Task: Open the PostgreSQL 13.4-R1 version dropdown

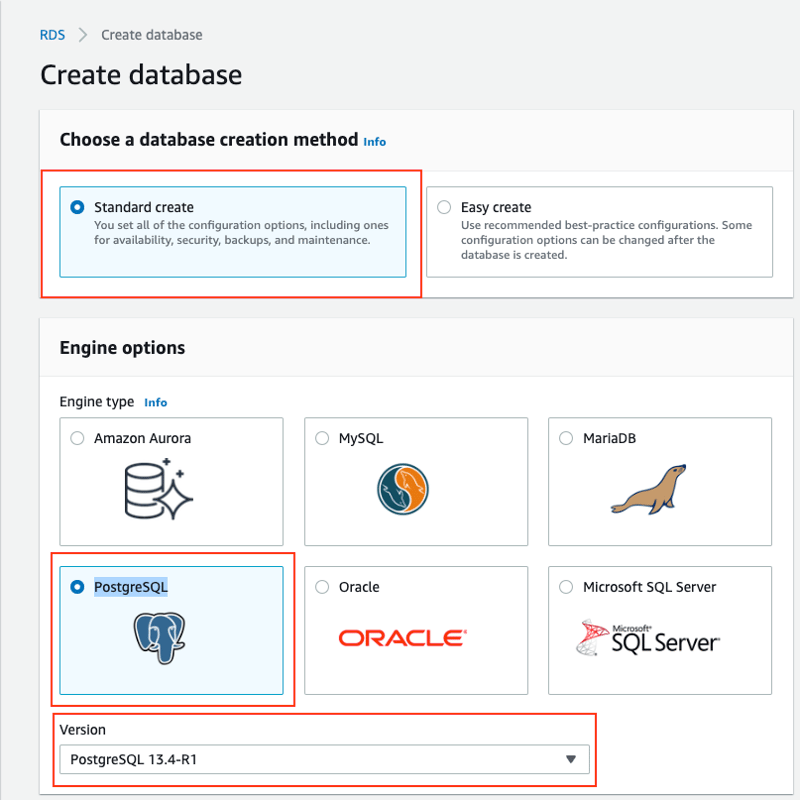Action: [x=324, y=759]
